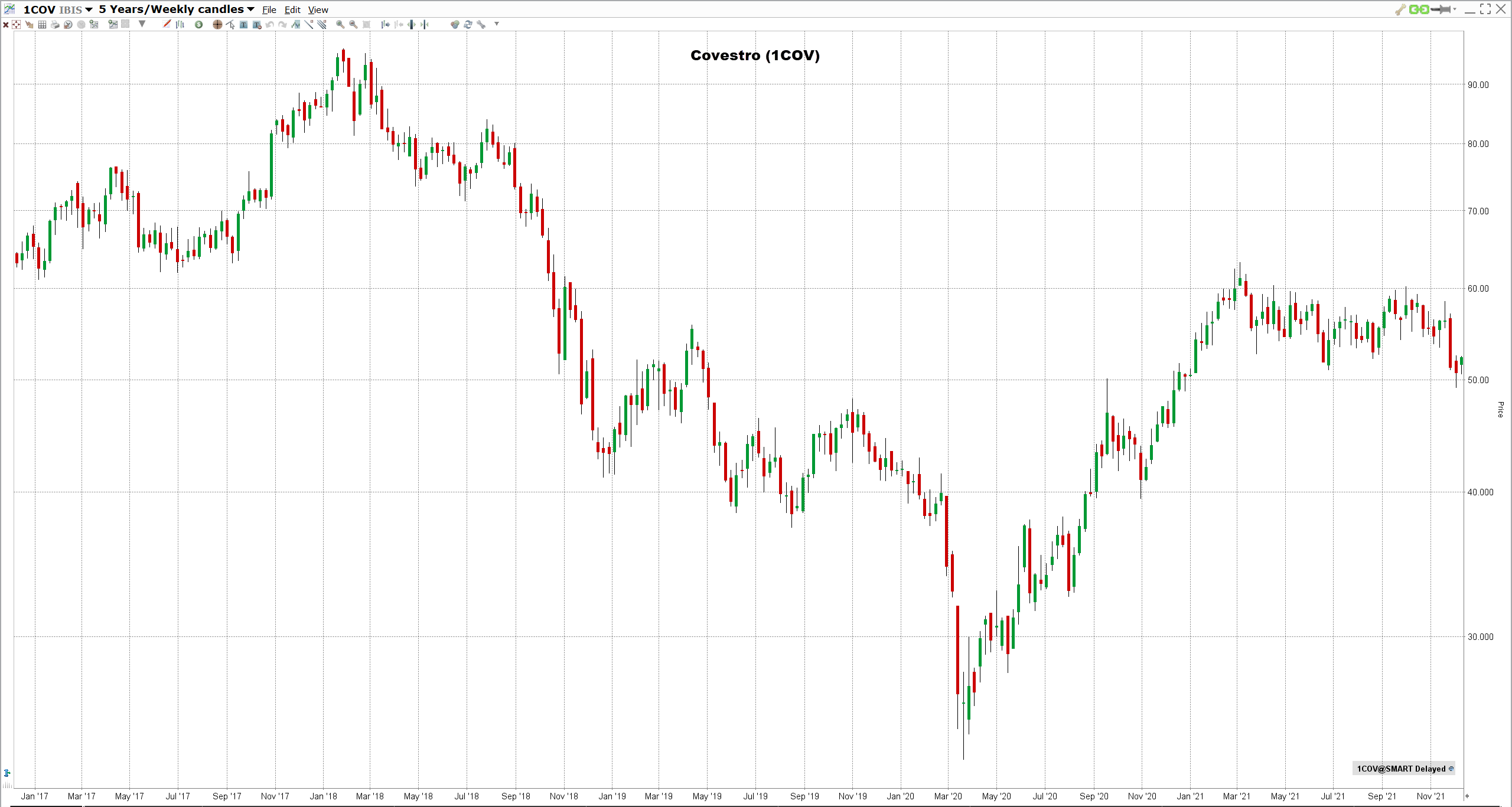
Task: Open the File menu
Action: coord(269,10)
